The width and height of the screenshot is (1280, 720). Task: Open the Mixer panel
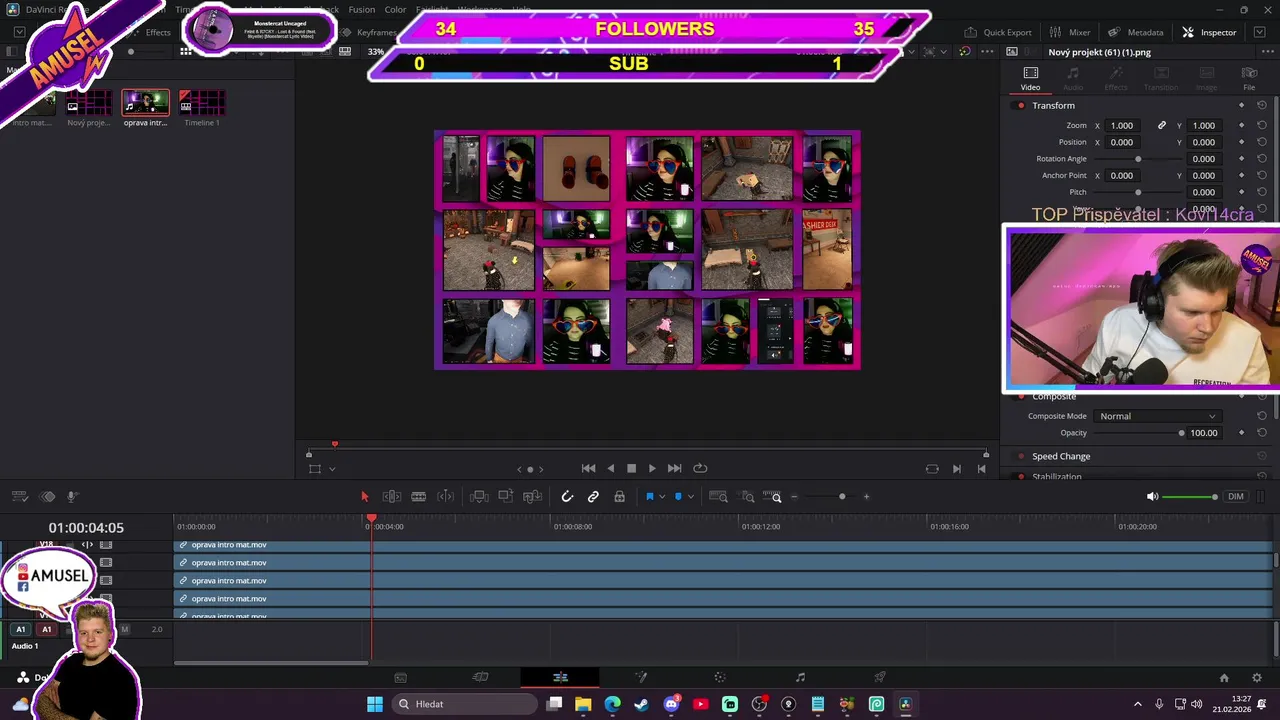(1070, 32)
